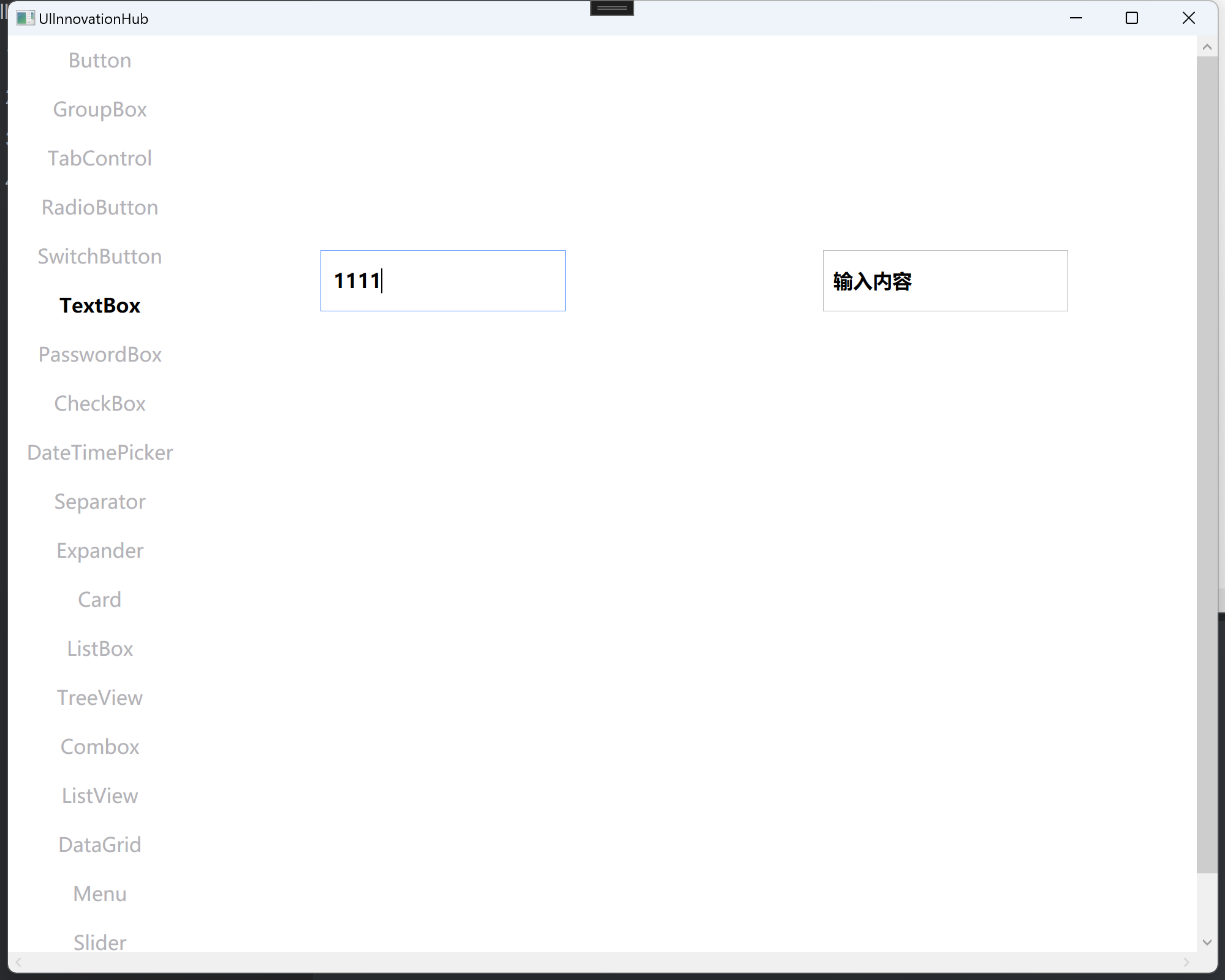Open the PasswordBox page
1225x980 pixels.
(100, 355)
